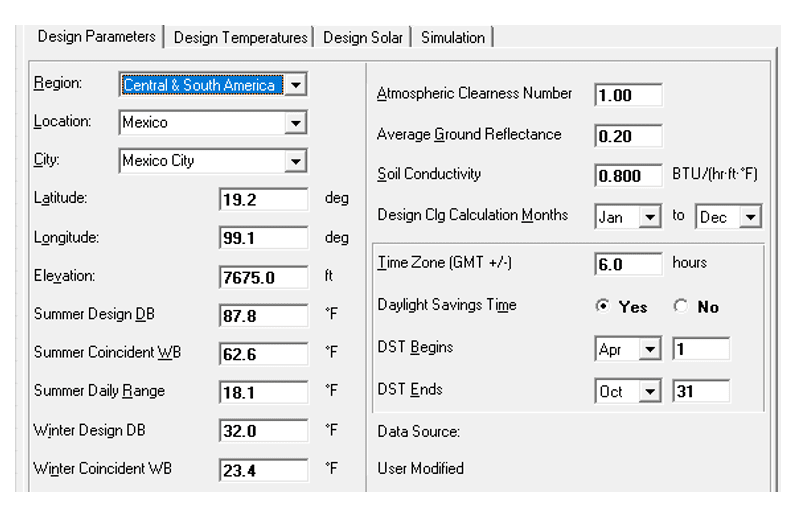Select the Design Parameters tab
The width and height of the screenshot is (793, 516).
(x=96, y=37)
